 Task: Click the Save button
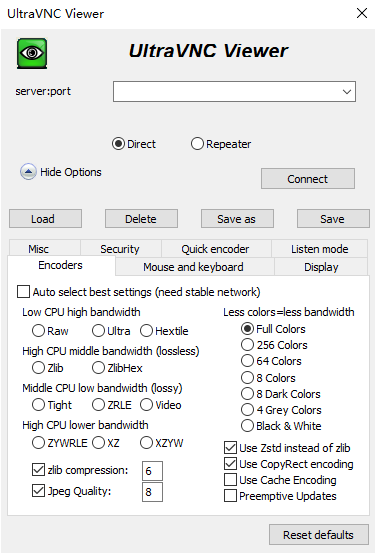coord(333,219)
